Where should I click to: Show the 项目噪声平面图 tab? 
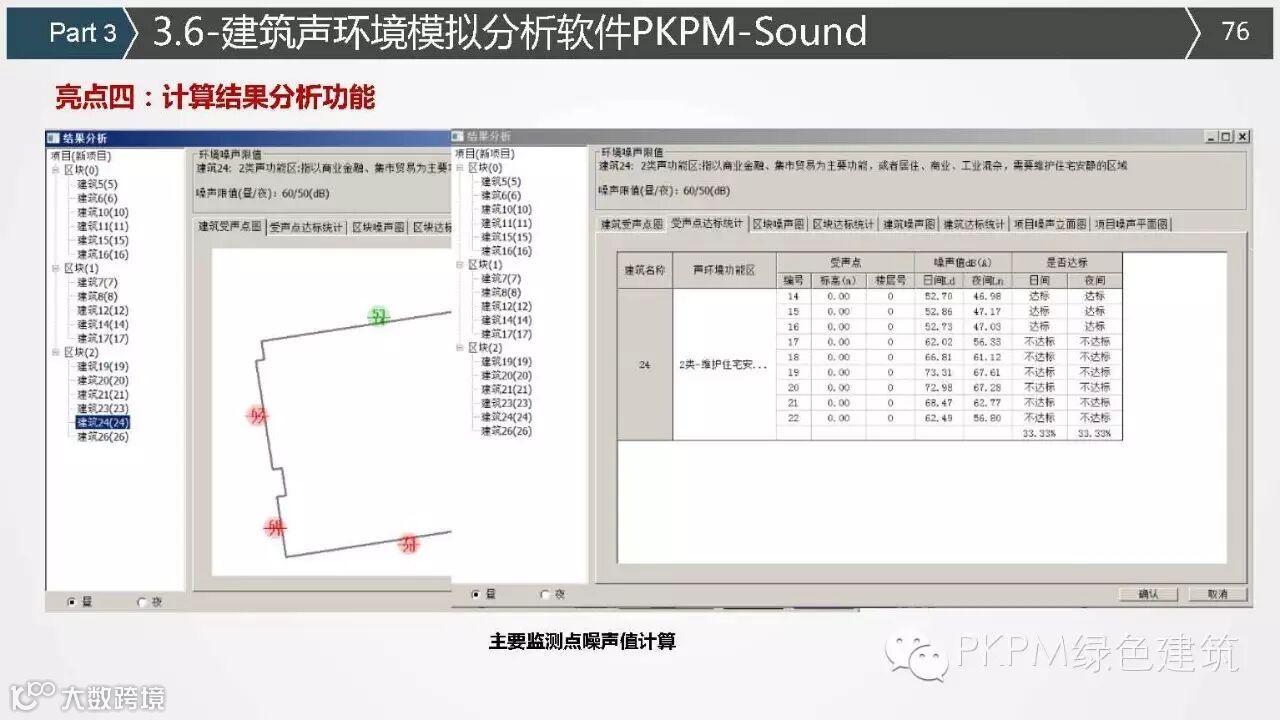pyautogui.click(x=1131, y=224)
